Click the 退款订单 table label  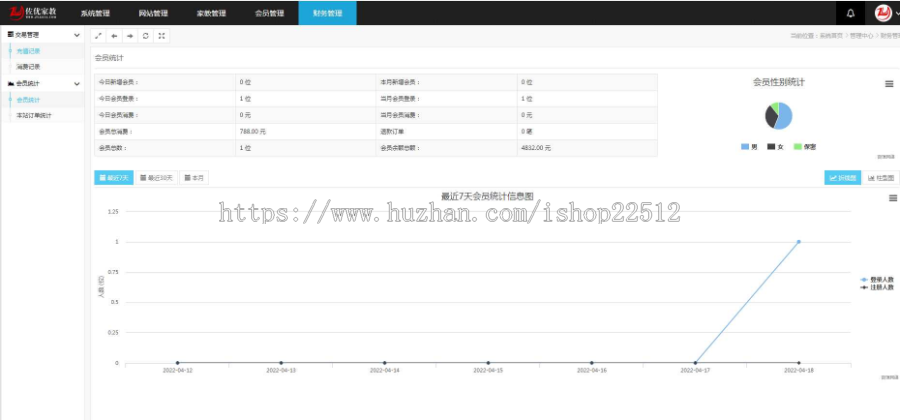392,131
